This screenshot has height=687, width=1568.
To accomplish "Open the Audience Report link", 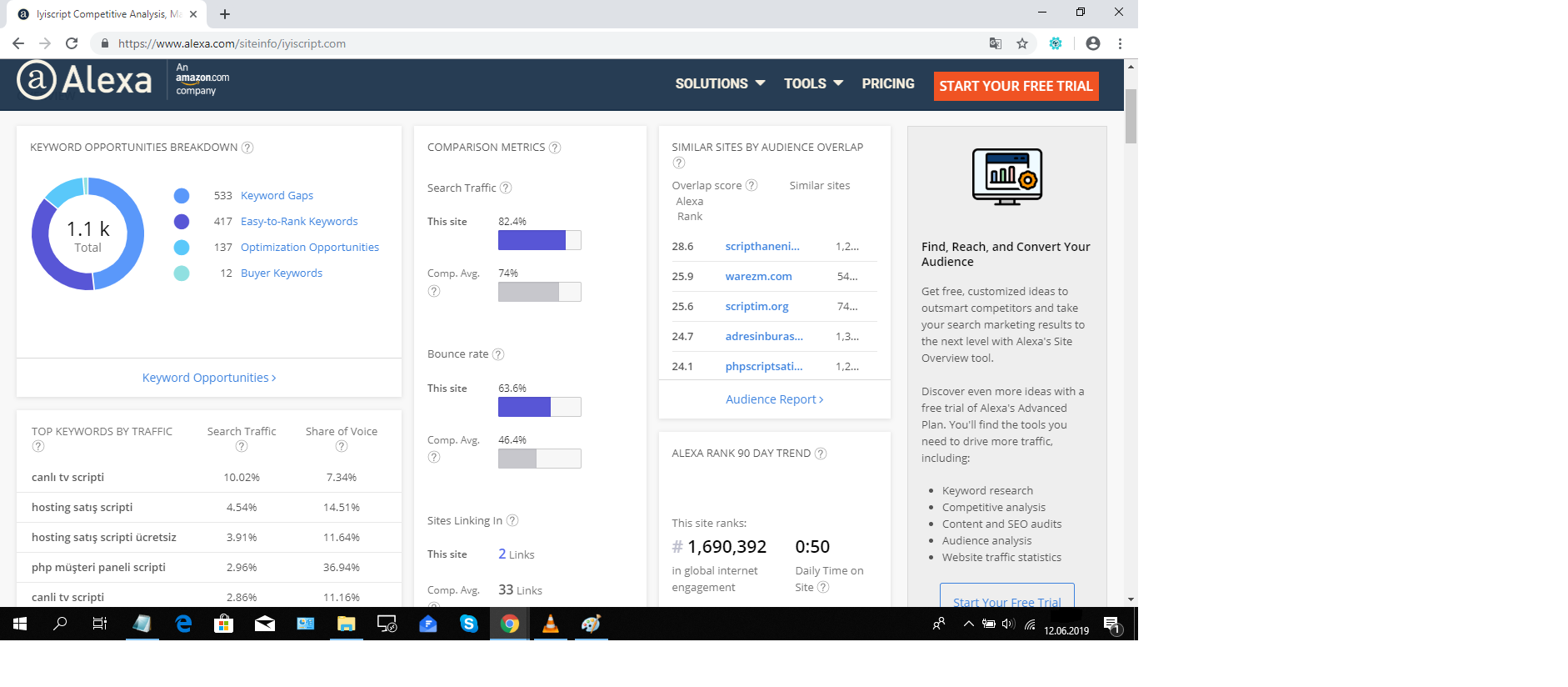I will point(775,399).
